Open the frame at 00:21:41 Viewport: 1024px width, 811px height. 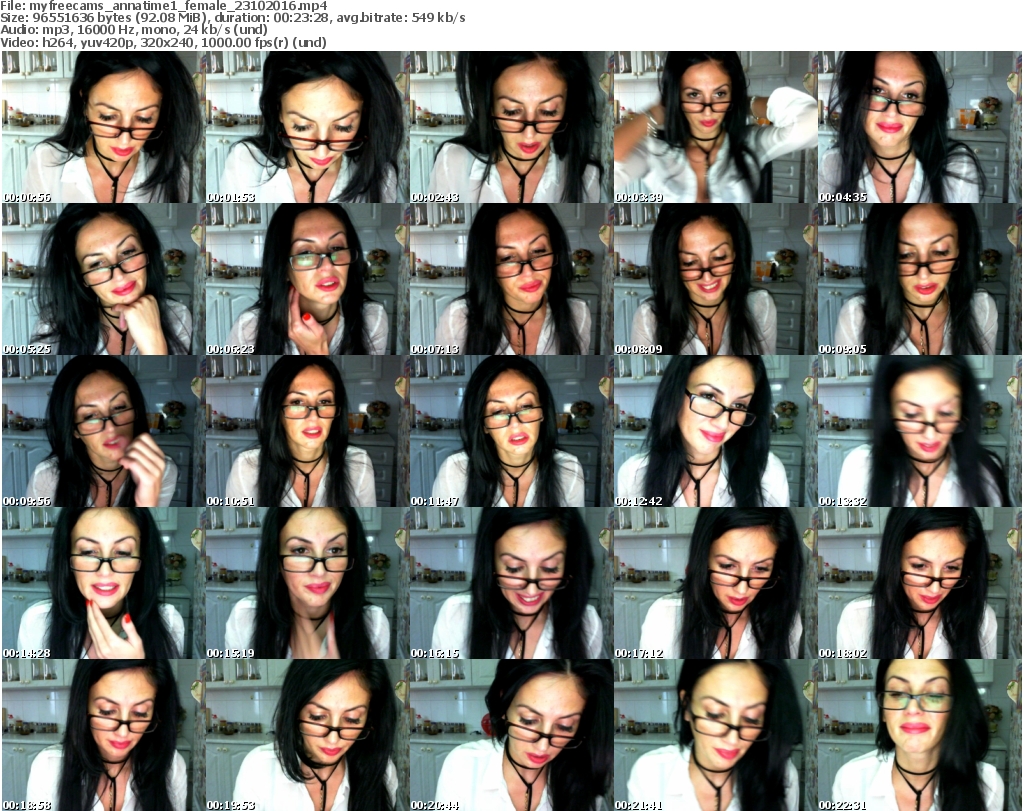[715, 735]
